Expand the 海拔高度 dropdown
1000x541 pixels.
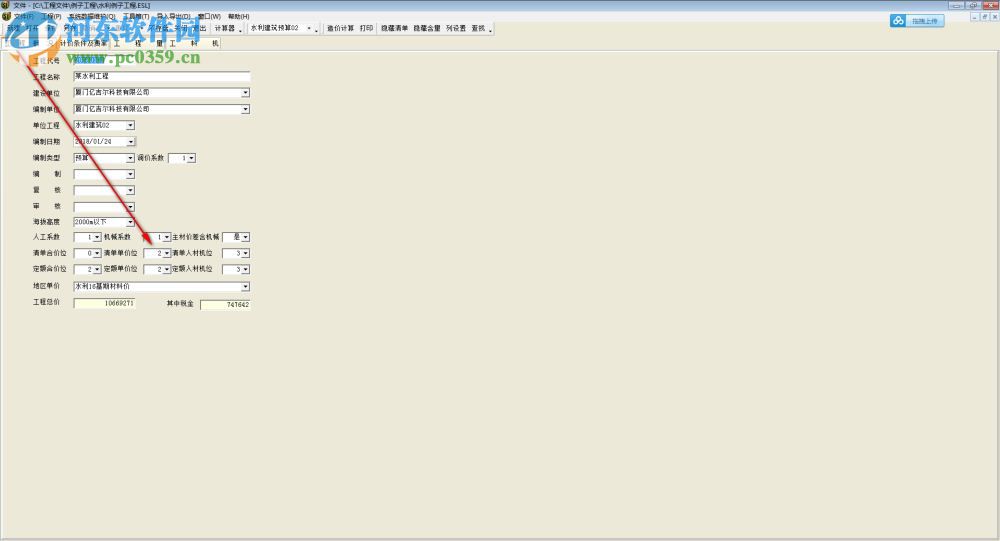tap(130, 222)
